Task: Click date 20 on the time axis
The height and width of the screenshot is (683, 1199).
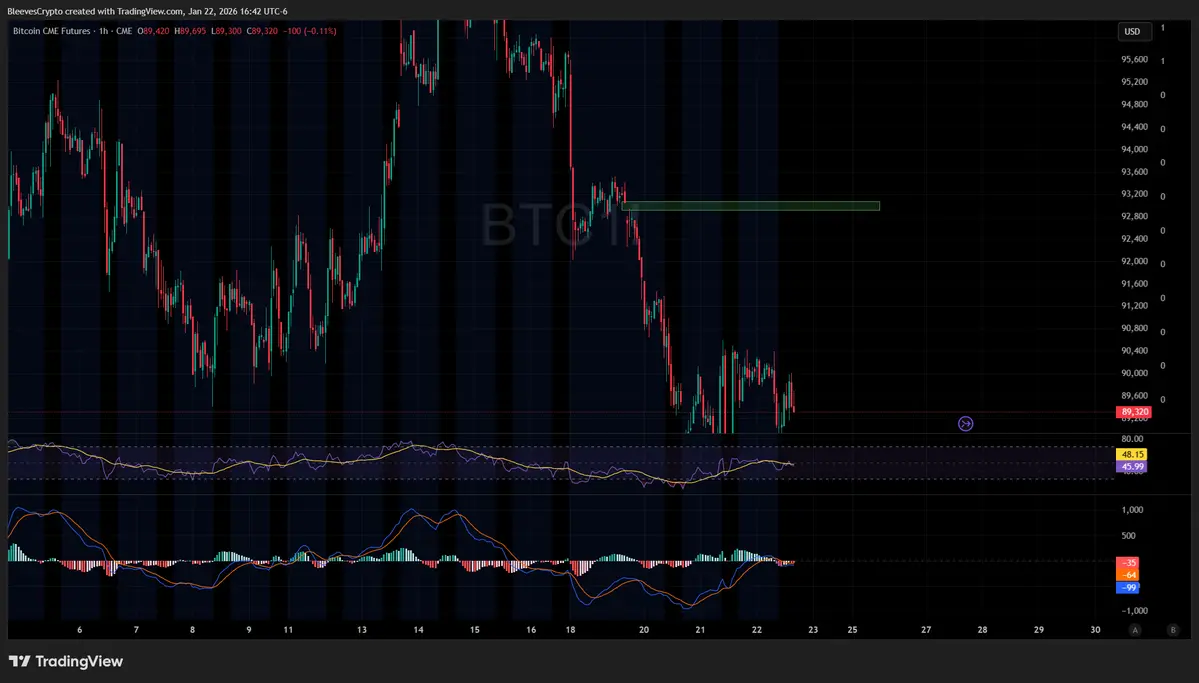Action: (x=644, y=630)
